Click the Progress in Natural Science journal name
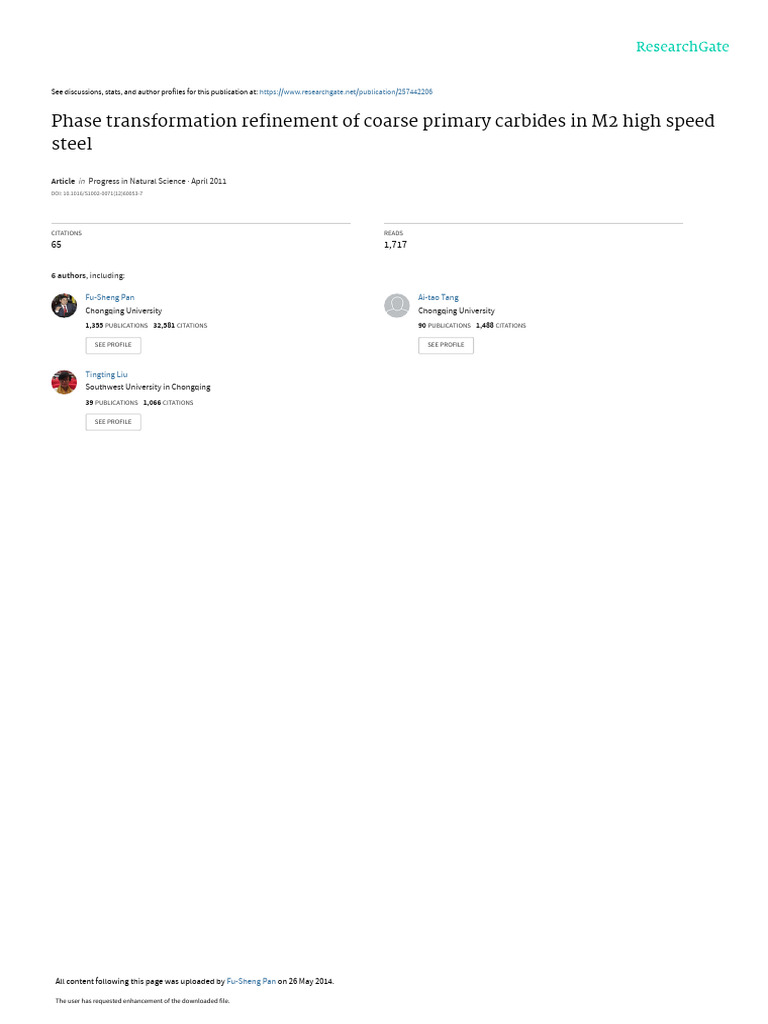768x1024 pixels. point(136,181)
